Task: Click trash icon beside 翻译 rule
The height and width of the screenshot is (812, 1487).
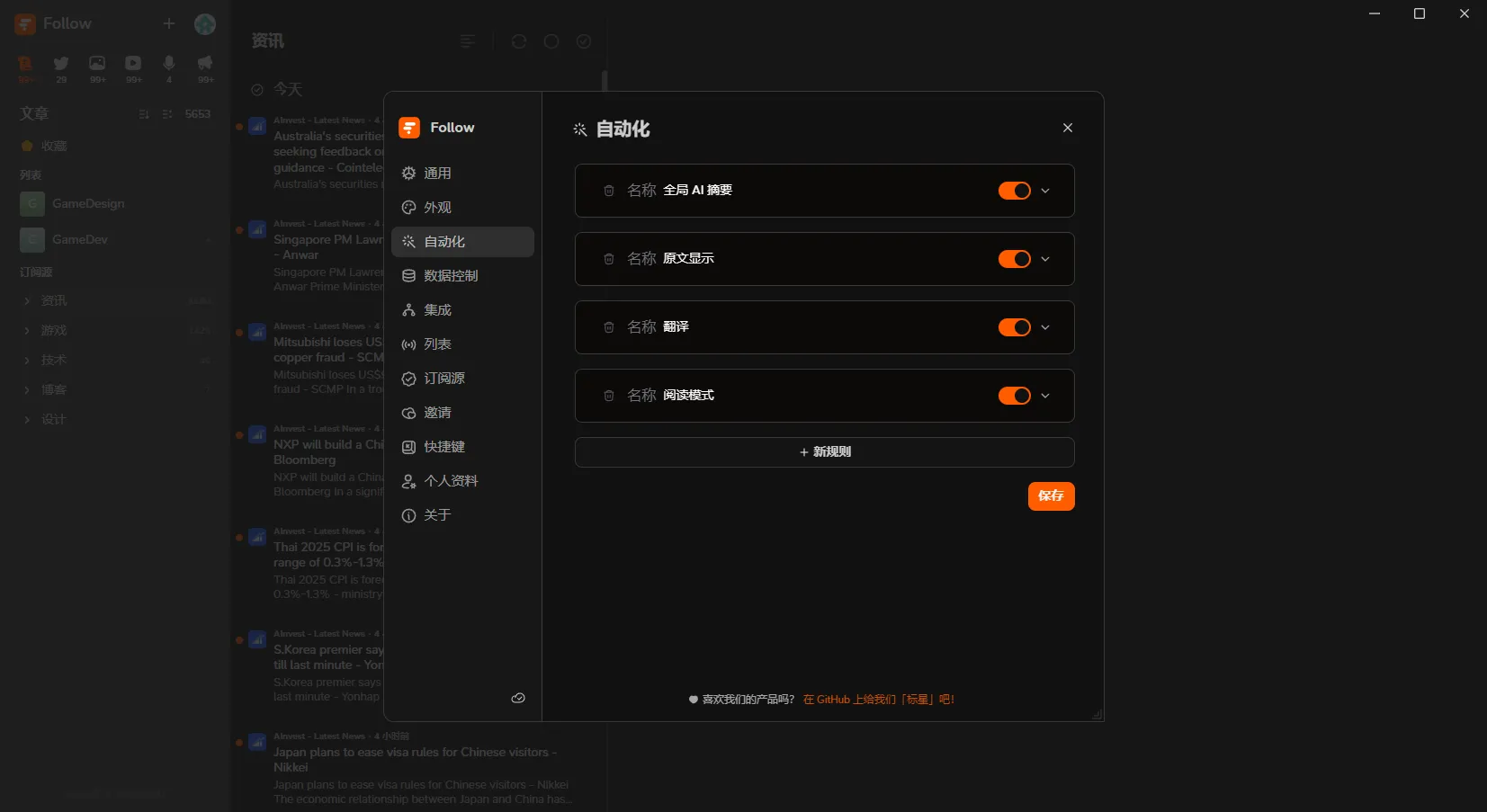Action: coord(609,327)
